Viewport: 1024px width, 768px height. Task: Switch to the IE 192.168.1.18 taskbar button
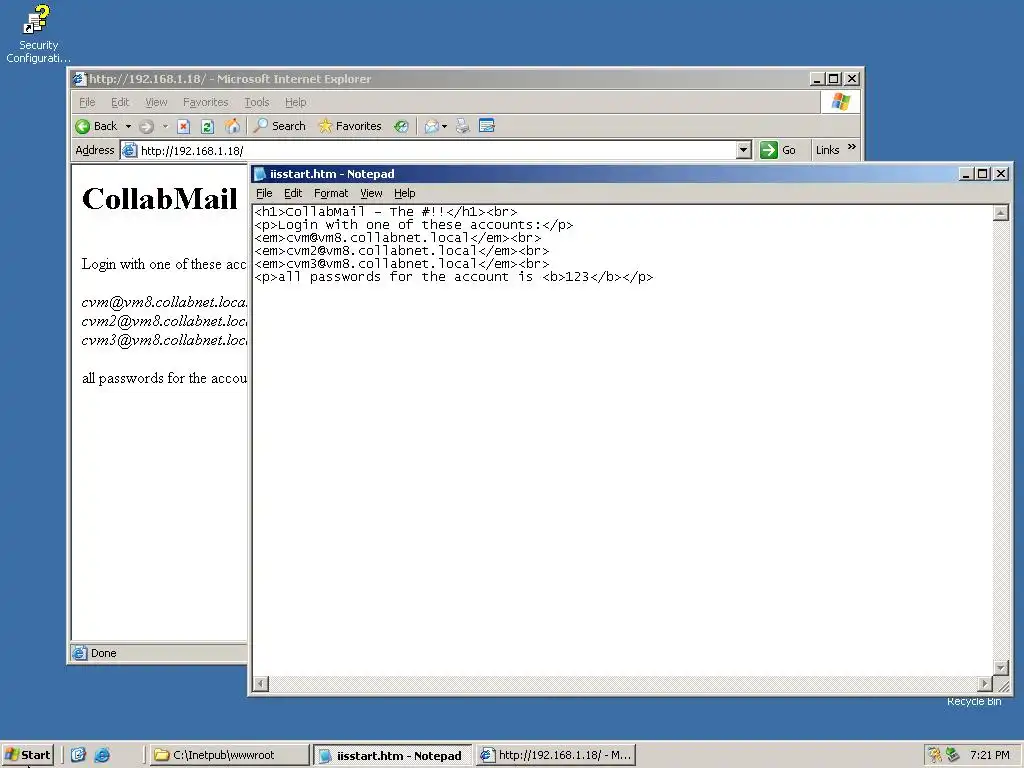(555, 755)
